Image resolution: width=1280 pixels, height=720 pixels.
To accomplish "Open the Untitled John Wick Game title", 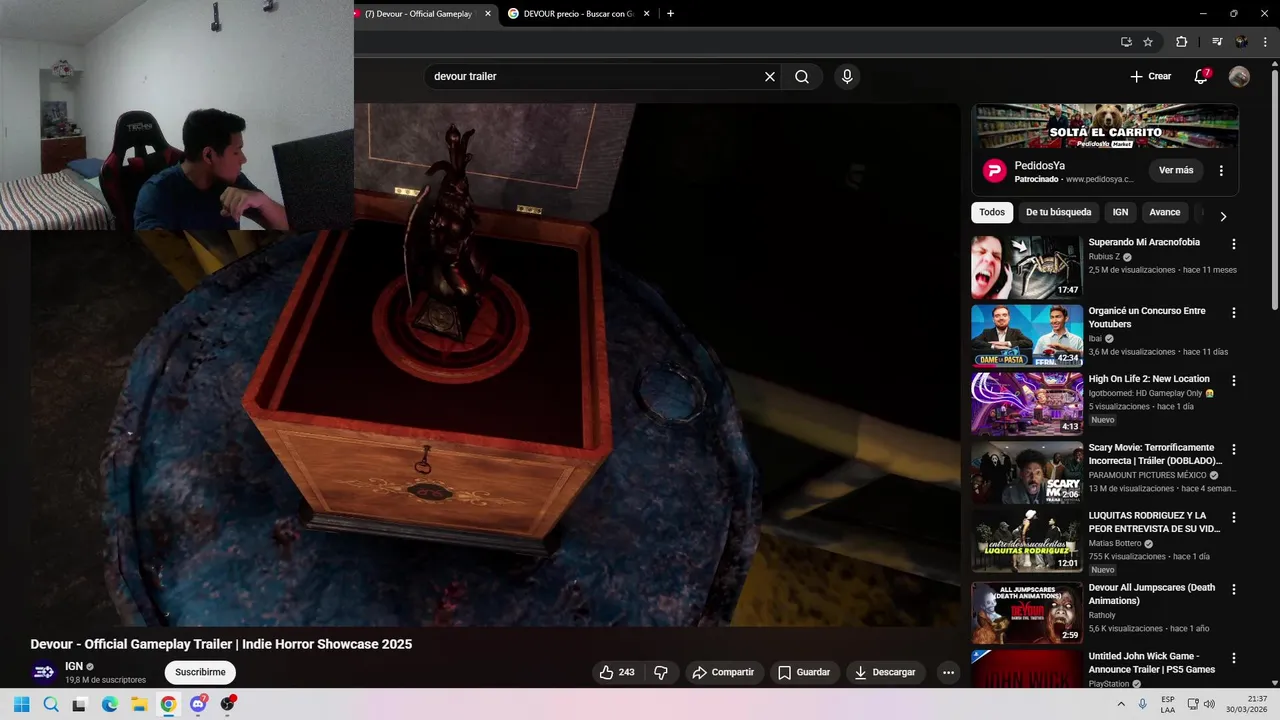I will pyautogui.click(x=1152, y=663).
